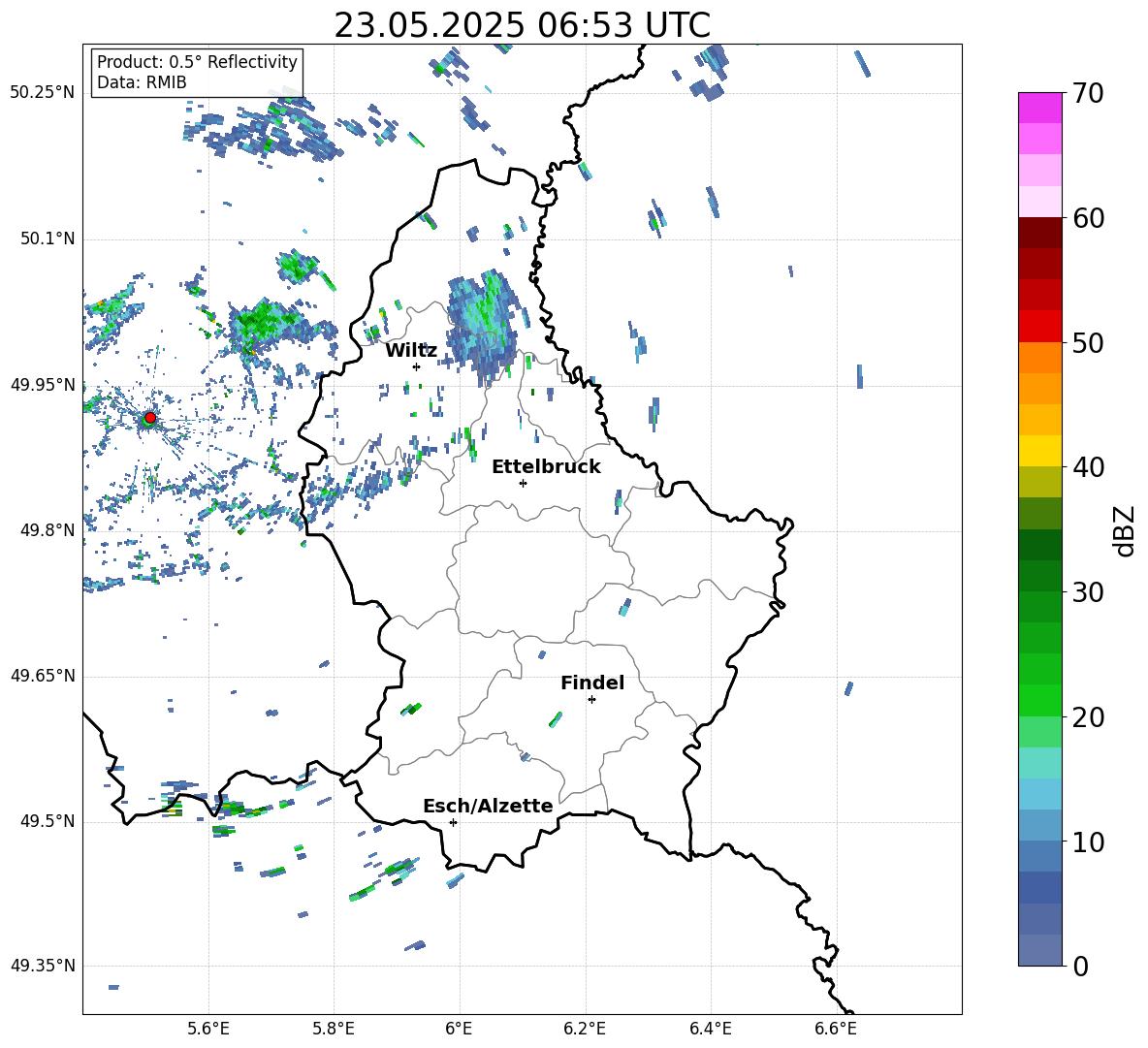Select the Esch/Alzette city label
Viewport: 1148px width, 1048px height.
pyautogui.click(x=488, y=806)
